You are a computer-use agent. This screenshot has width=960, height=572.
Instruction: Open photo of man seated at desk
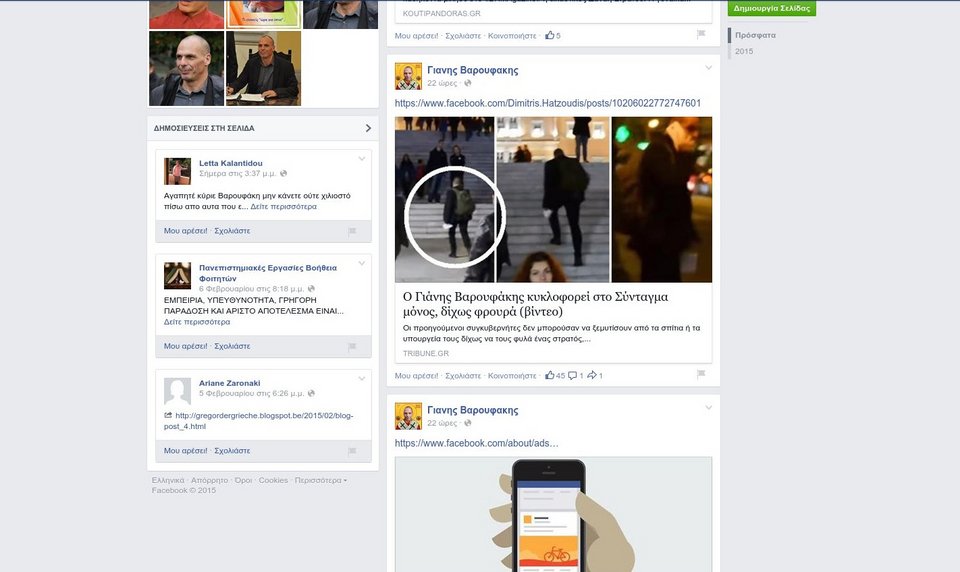(x=264, y=69)
